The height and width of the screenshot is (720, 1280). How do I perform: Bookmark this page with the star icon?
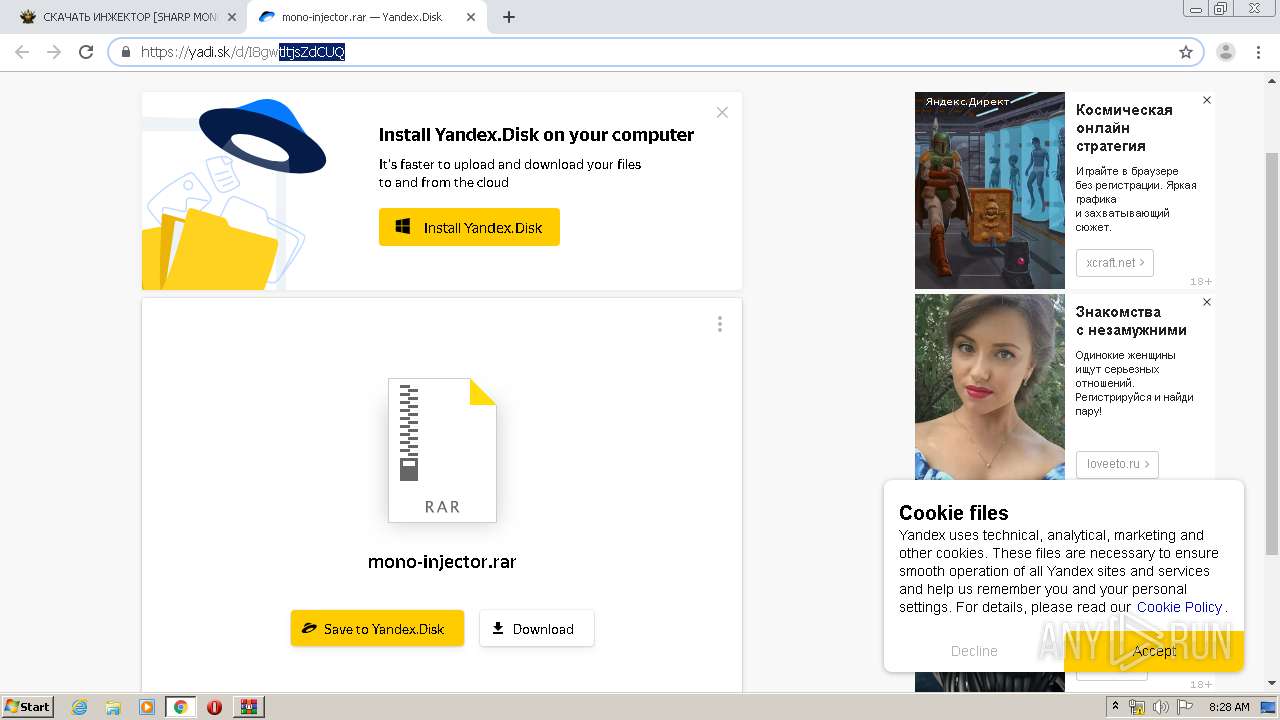[x=1186, y=52]
